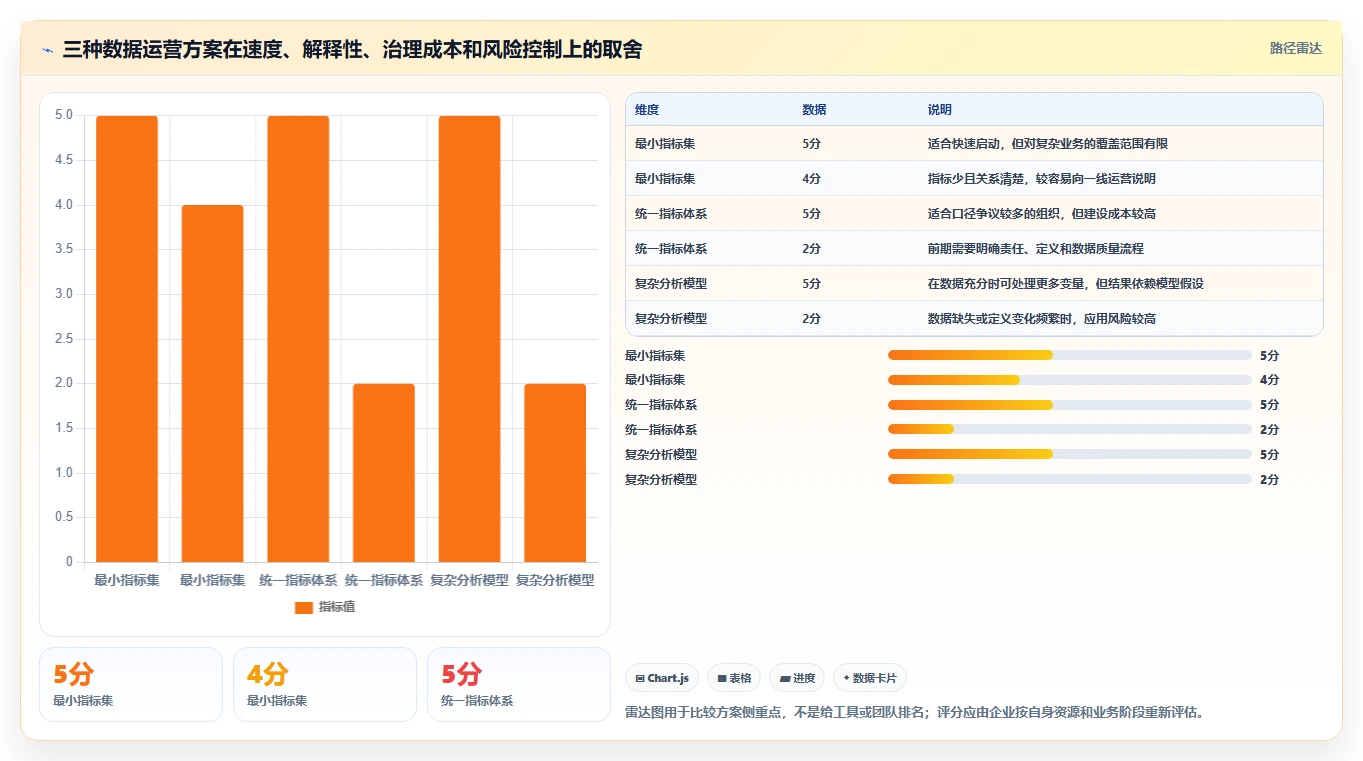Click the 复杂分析模型 progress bar showing 2分
1363x761 pixels.
(1070, 479)
